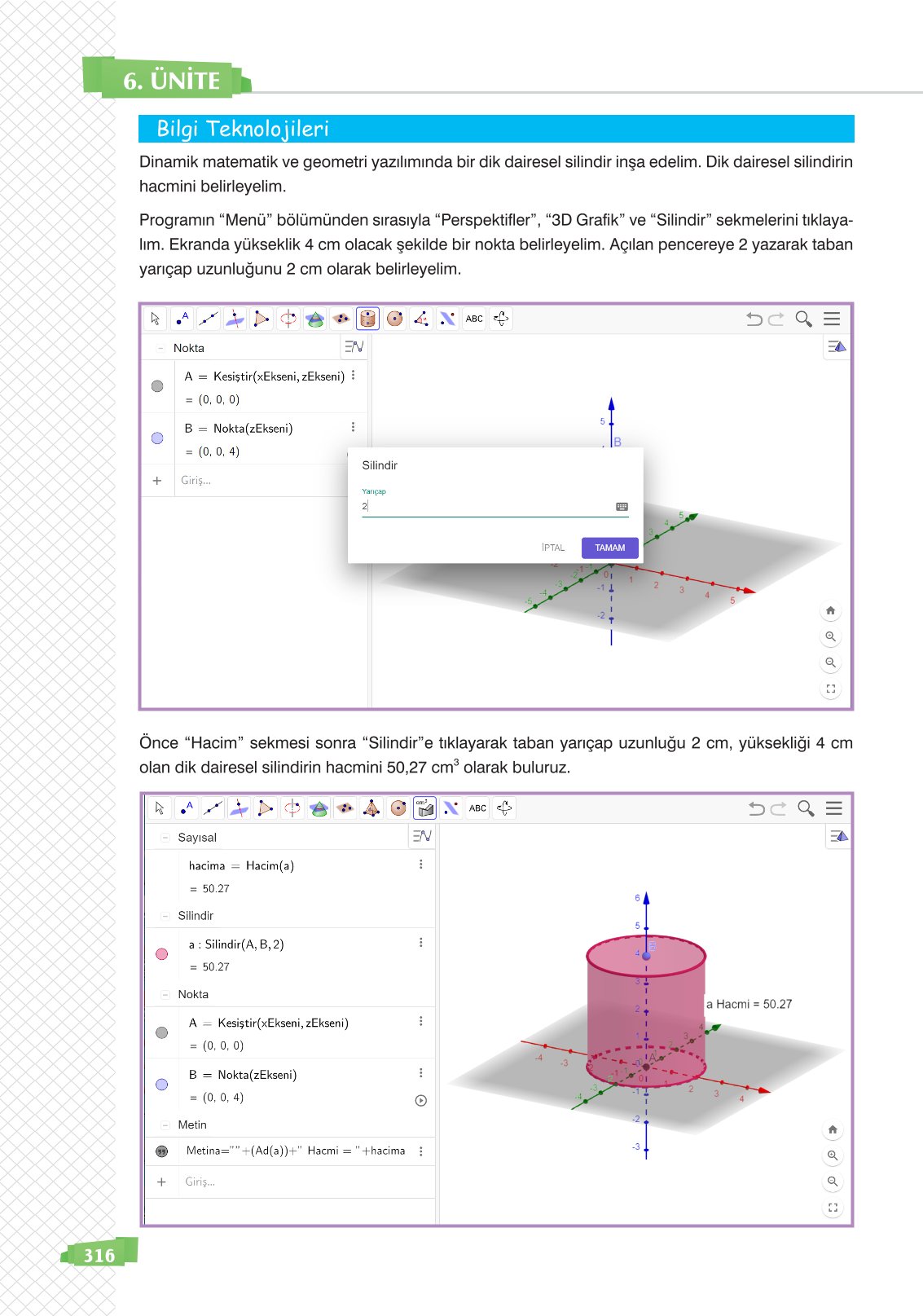Click the plus button beside lower Giriş field
This screenshot has height=1316, width=923.
(161, 1182)
